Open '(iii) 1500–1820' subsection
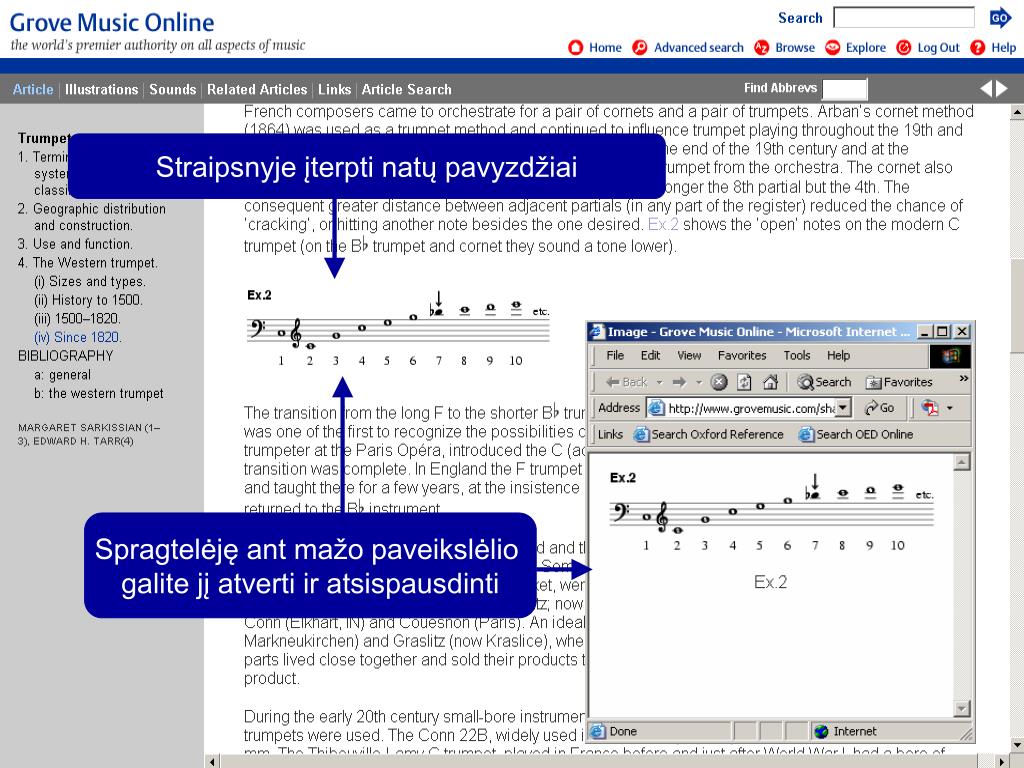1024x768 pixels. 77,319
